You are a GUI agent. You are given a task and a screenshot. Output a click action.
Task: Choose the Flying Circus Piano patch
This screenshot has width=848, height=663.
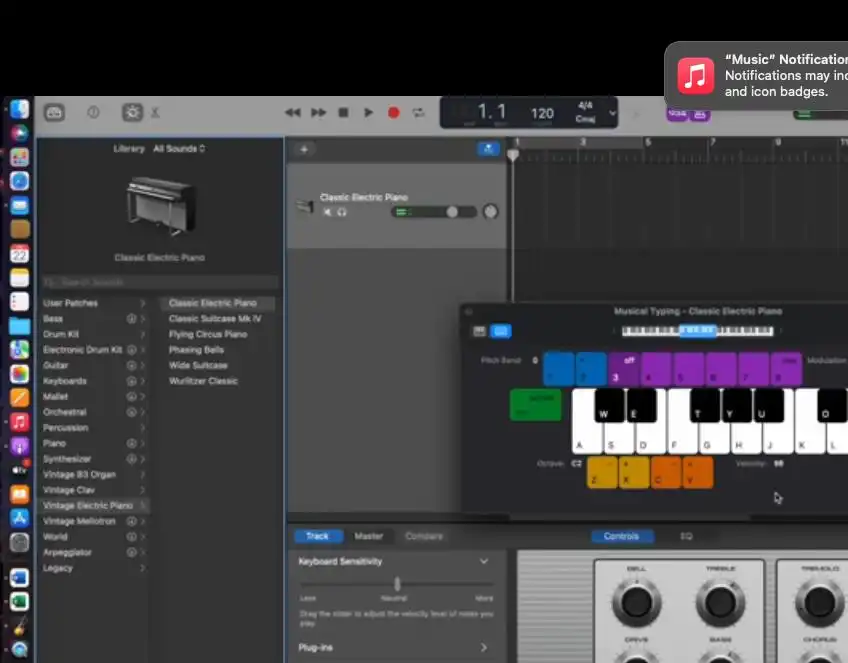point(208,334)
